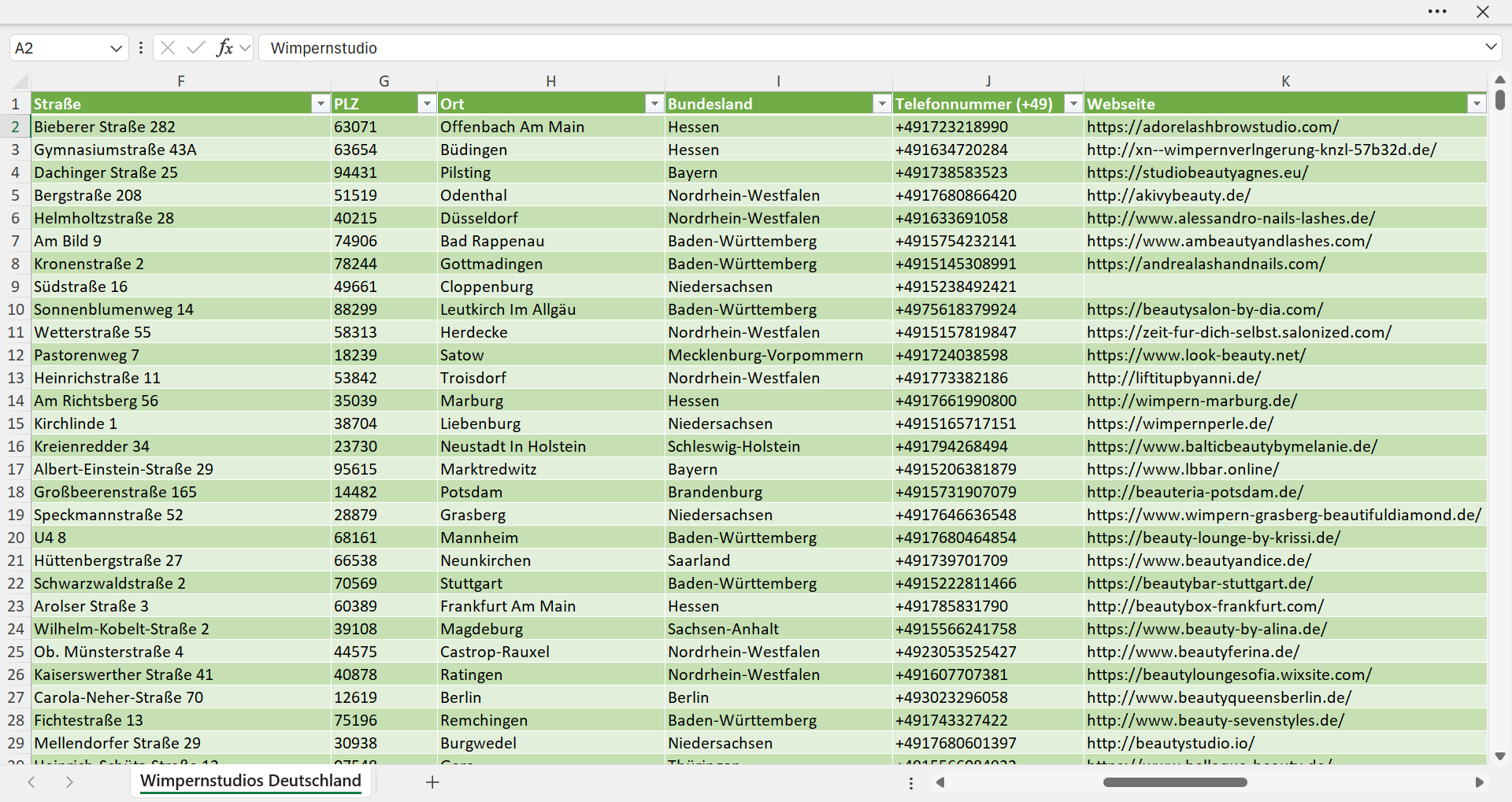Viewport: 1512px width, 802px height.
Task: Select column K header
Action: [1285, 81]
